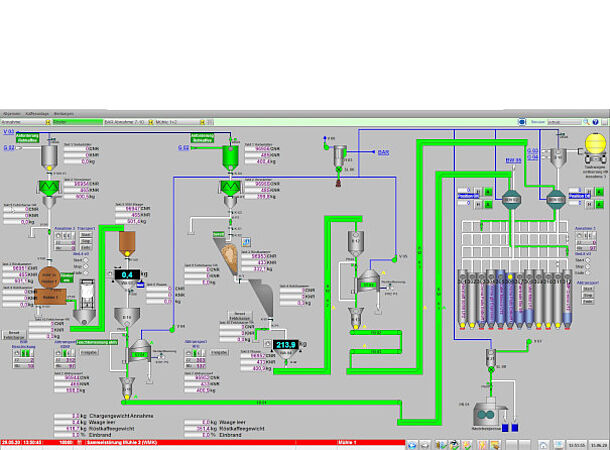Click the brown roasted-coffee hopper icon
Image resolution: width=610 pixels, height=450 pixels.
pyautogui.click(x=127, y=242)
